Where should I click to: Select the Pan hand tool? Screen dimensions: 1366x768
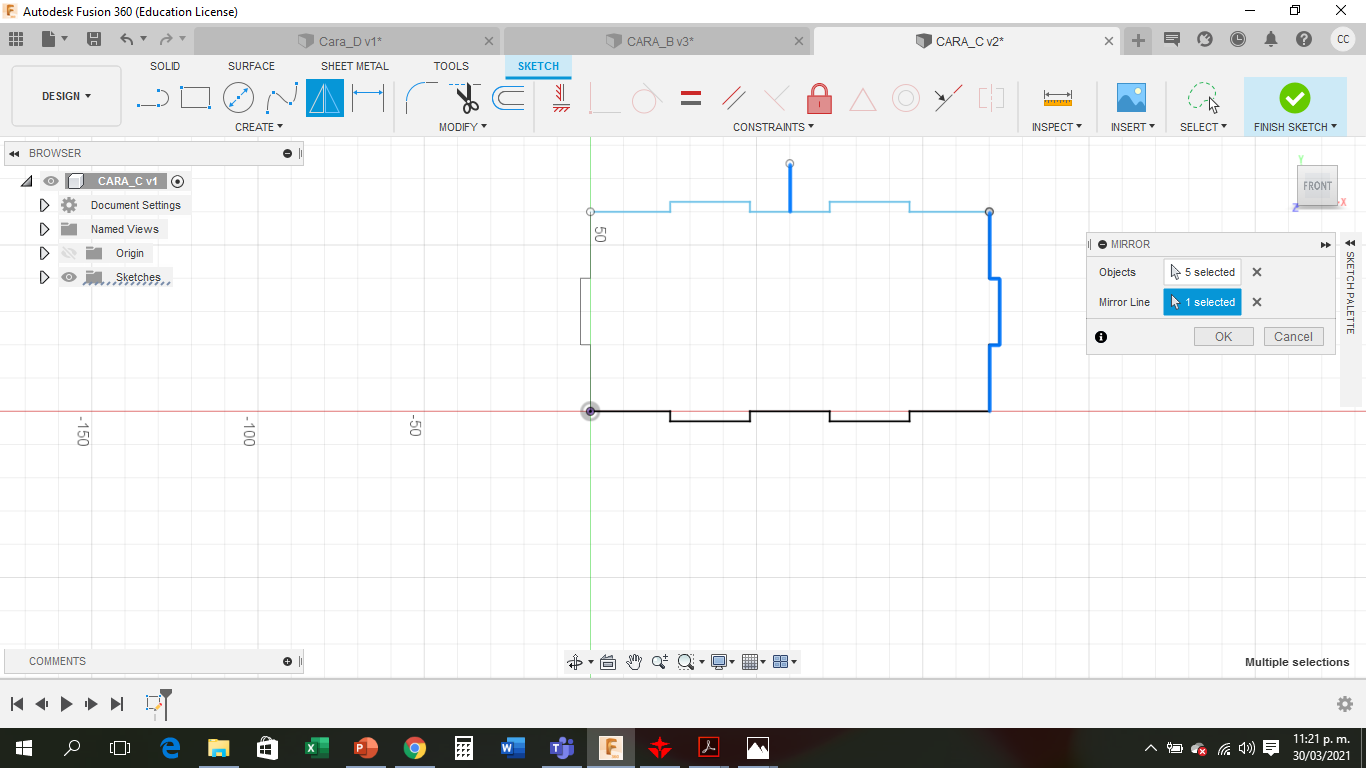(634, 662)
